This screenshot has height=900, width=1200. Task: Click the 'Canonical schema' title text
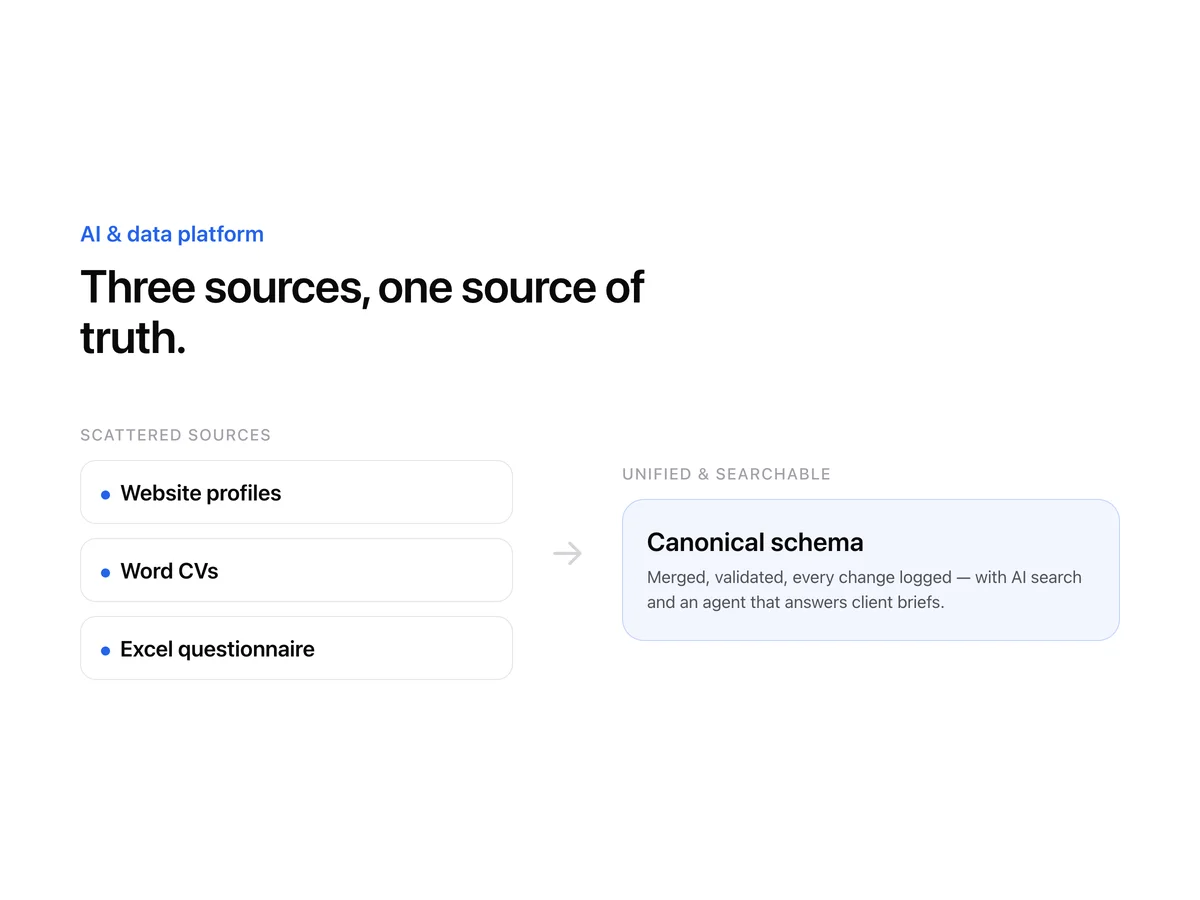point(755,542)
